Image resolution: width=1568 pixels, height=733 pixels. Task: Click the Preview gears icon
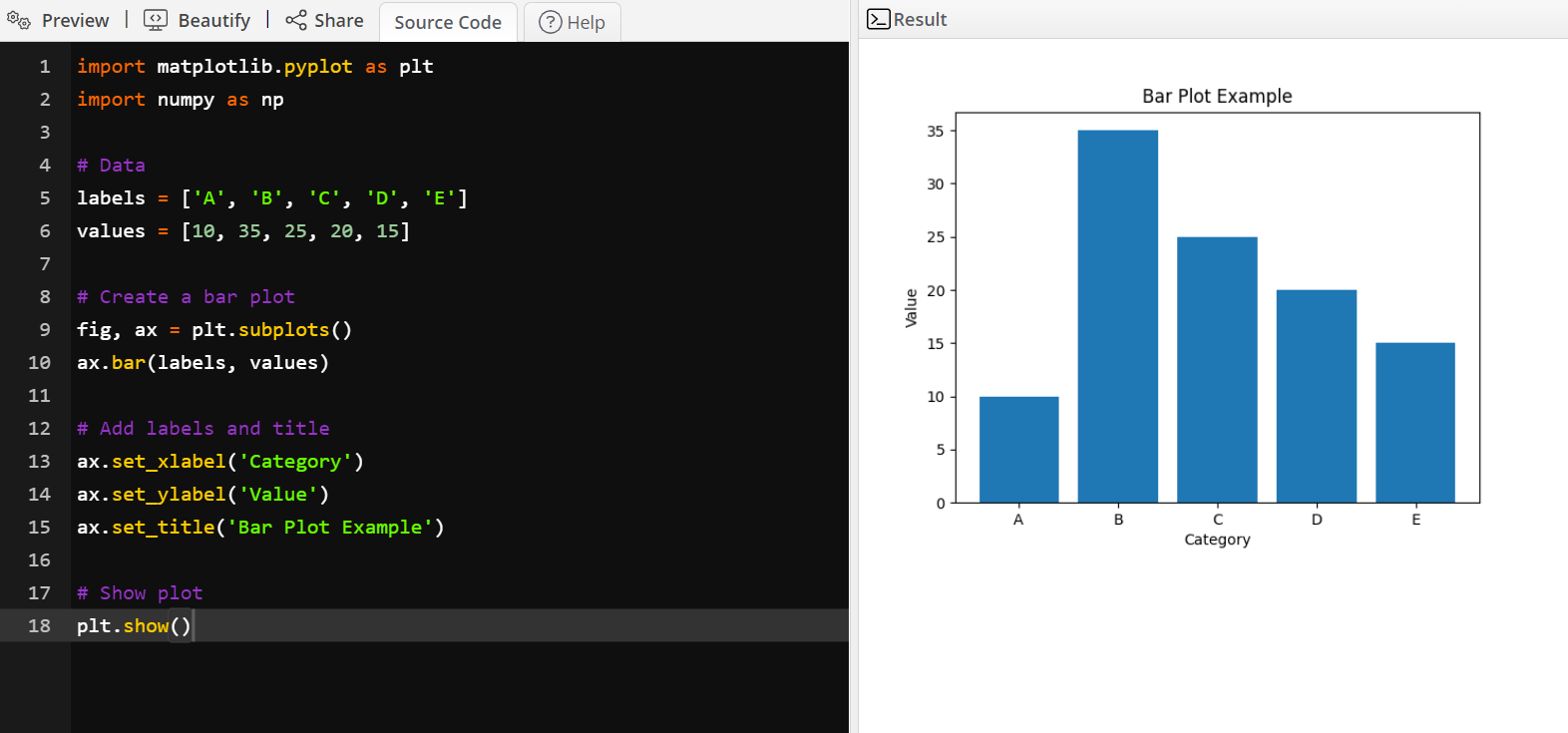(19, 20)
